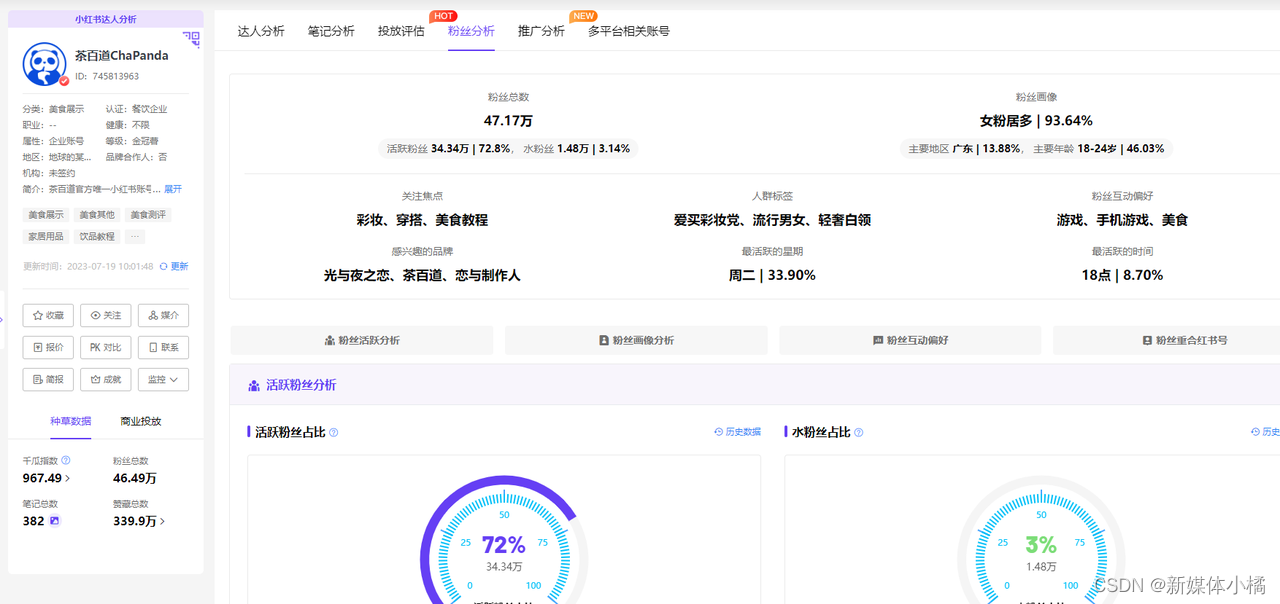1280x604 pixels.
Task: Open PK 对比 comparison
Action: [x=106, y=347]
